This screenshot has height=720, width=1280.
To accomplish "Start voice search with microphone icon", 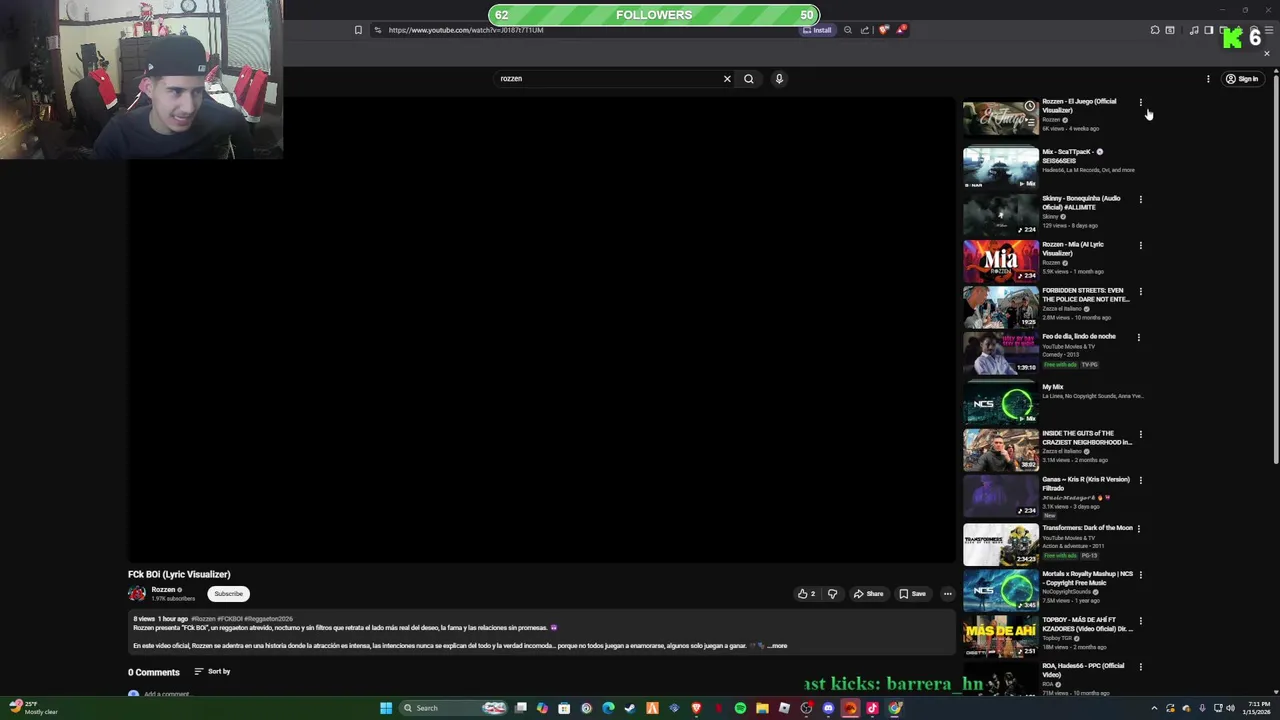I will (x=779, y=79).
